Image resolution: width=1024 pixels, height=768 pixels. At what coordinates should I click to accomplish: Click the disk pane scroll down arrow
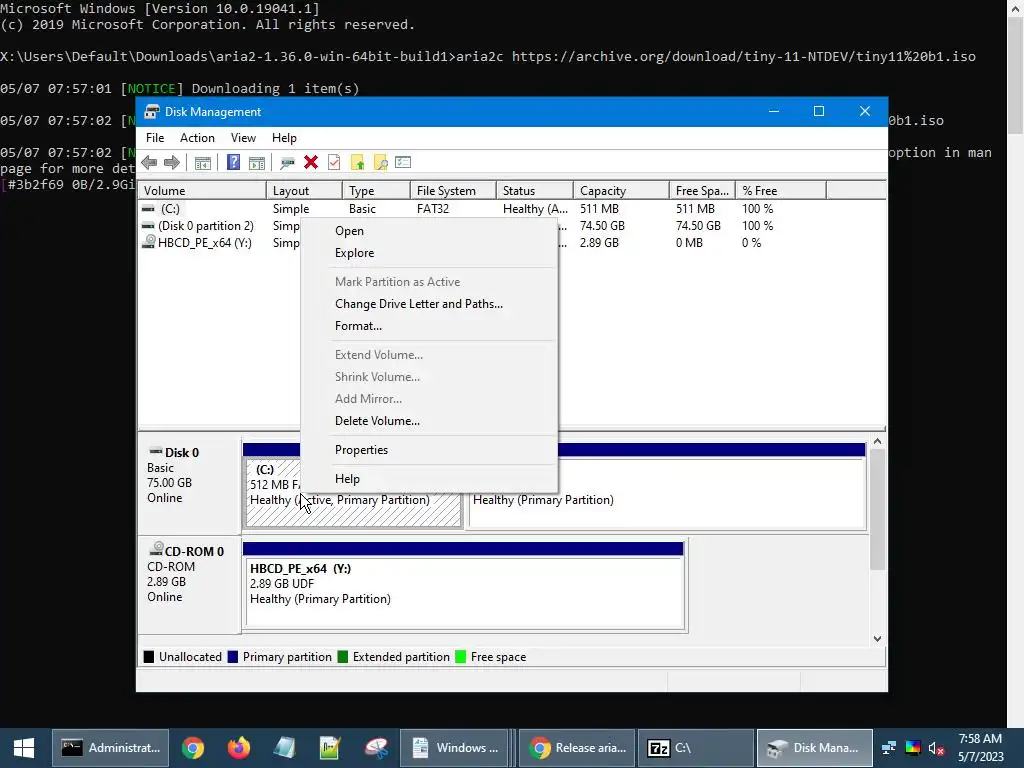[877, 639]
